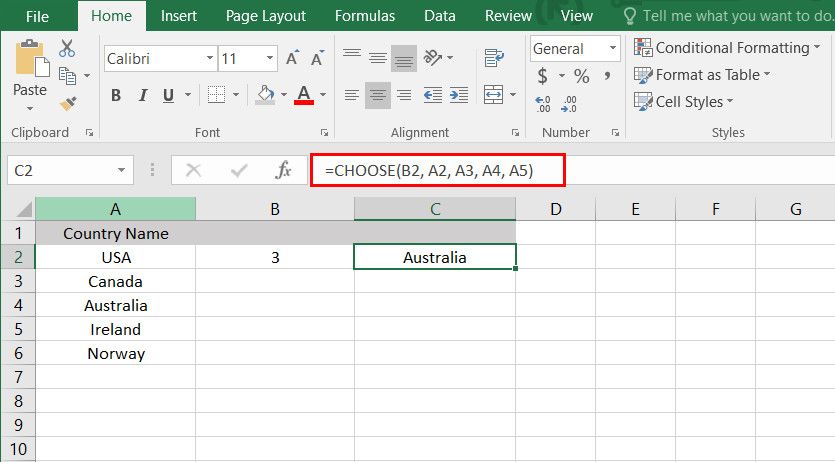Select the Format Painter brush
Screen dimensions: 835x462
click(x=68, y=103)
